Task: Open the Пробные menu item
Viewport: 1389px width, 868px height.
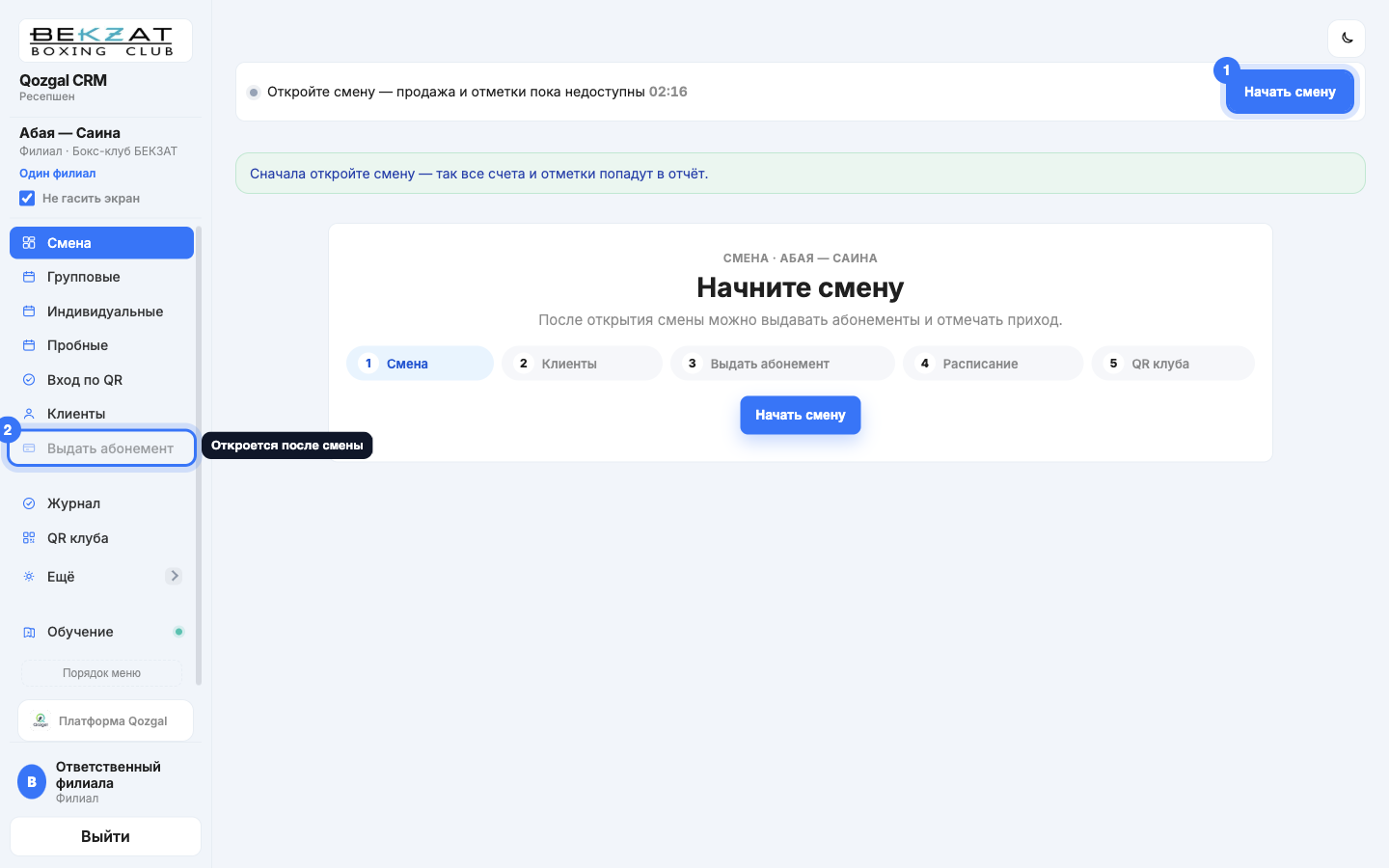Action: pos(101,345)
